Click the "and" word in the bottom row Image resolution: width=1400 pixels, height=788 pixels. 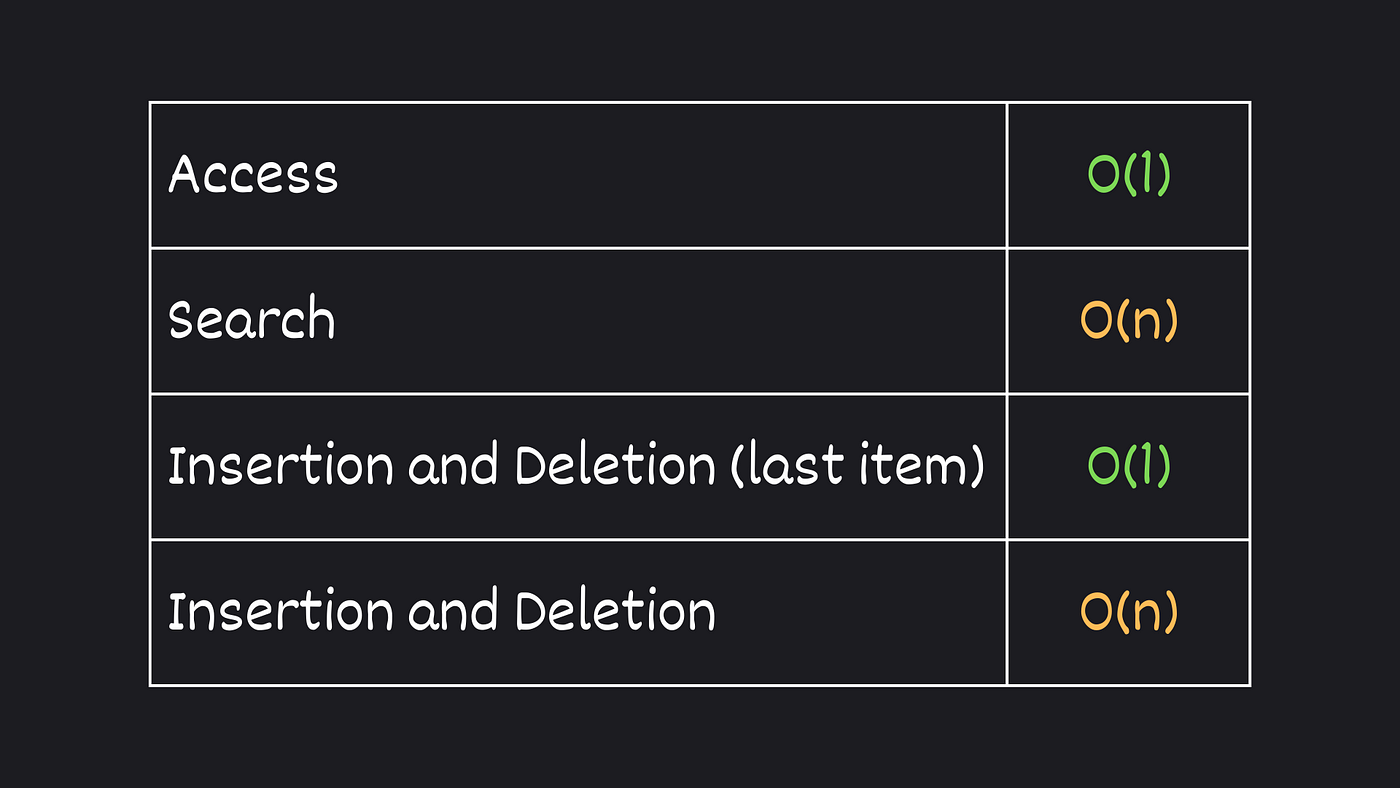coord(453,613)
